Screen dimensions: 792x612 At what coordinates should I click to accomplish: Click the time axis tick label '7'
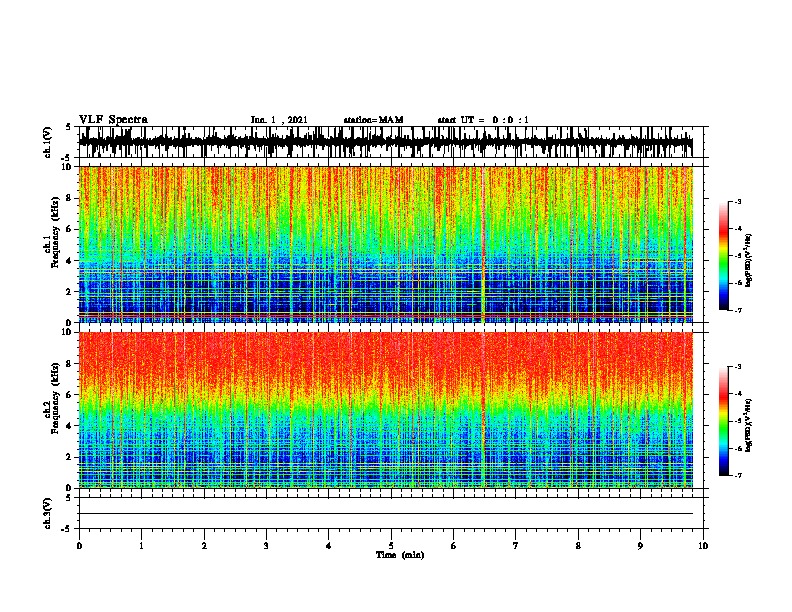pyautogui.click(x=516, y=546)
